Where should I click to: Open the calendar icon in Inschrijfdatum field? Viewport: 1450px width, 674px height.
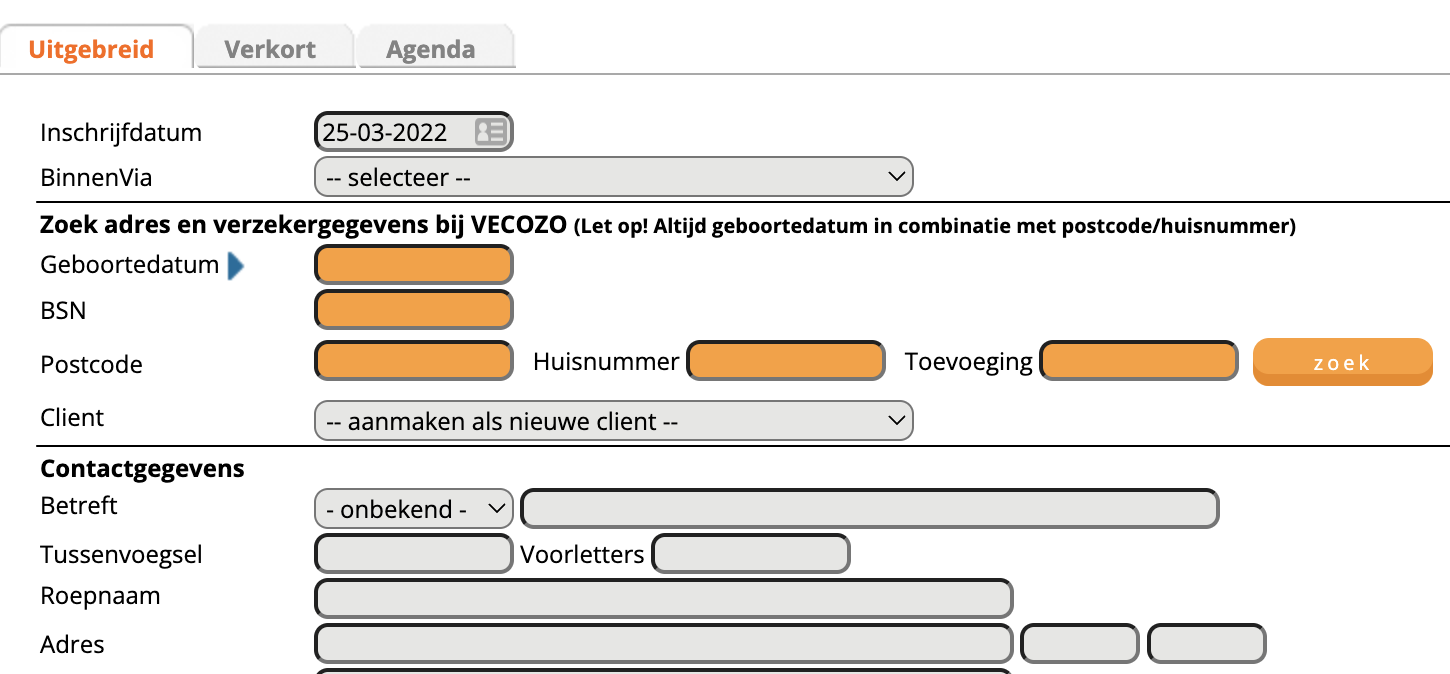point(490,132)
